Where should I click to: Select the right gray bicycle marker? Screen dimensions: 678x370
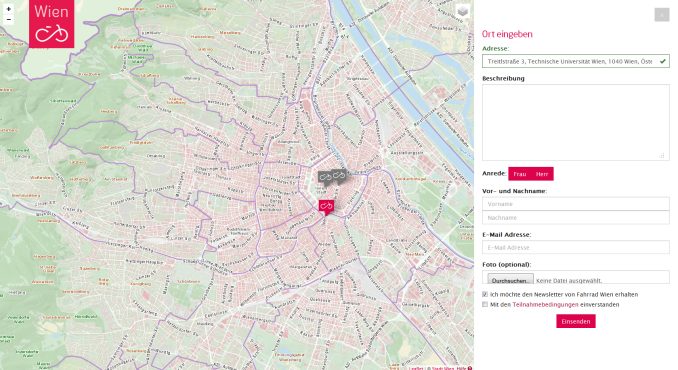339,175
